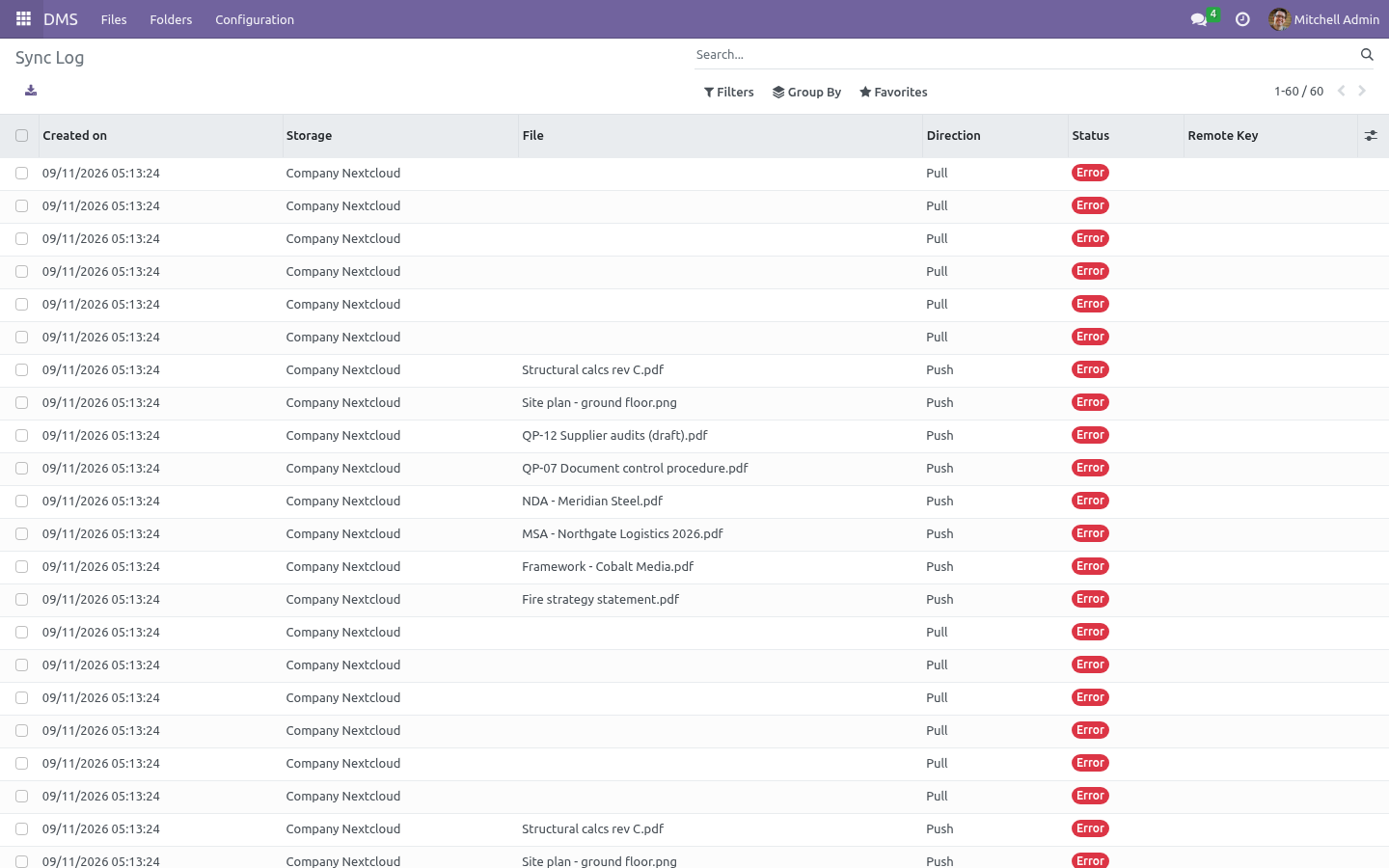The image size is (1389, 868).
Task: Go to previous page arrow
Action: click(1341, 92)
